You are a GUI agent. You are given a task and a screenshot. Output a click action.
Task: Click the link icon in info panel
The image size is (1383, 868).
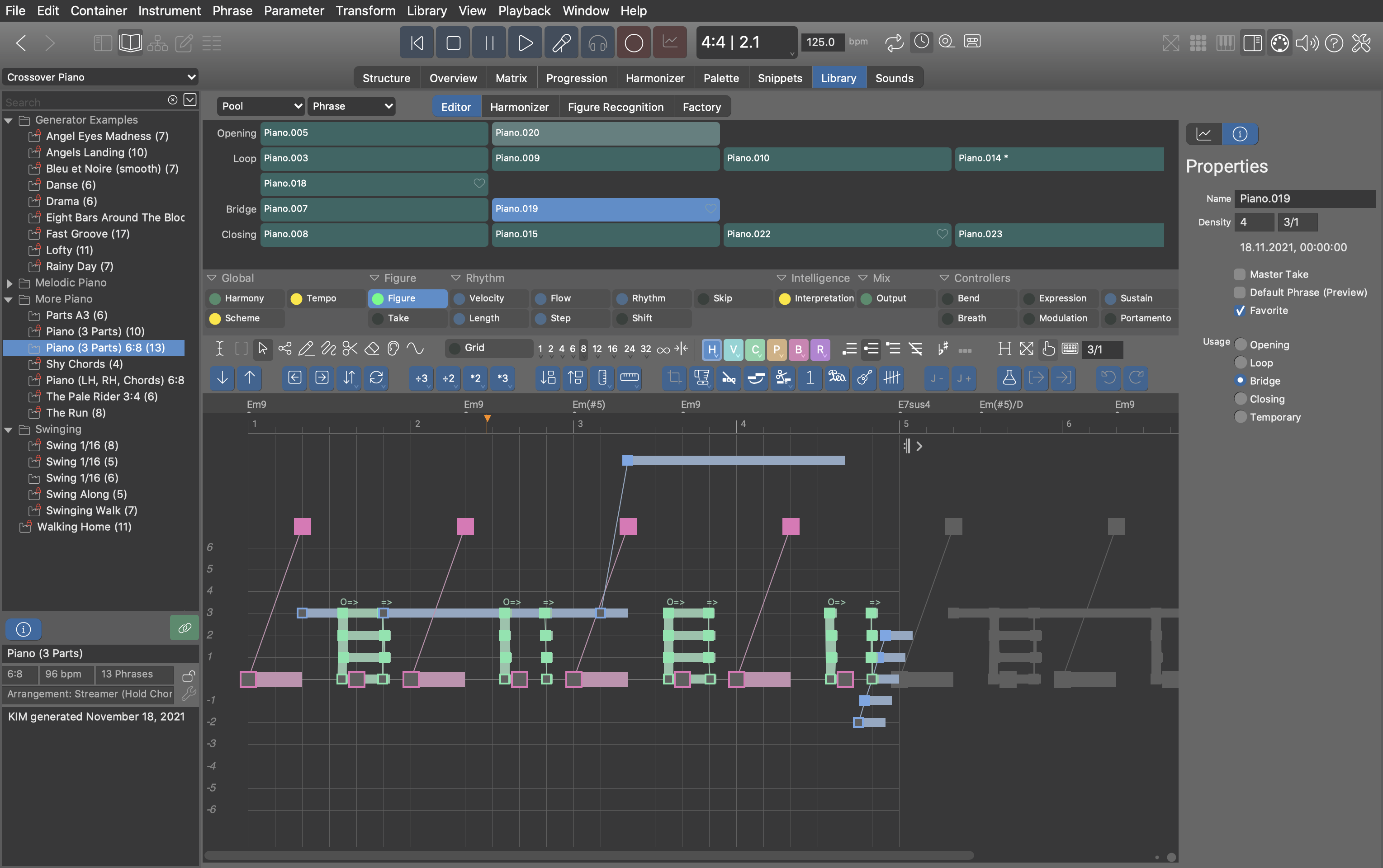(x=185, y=628)
